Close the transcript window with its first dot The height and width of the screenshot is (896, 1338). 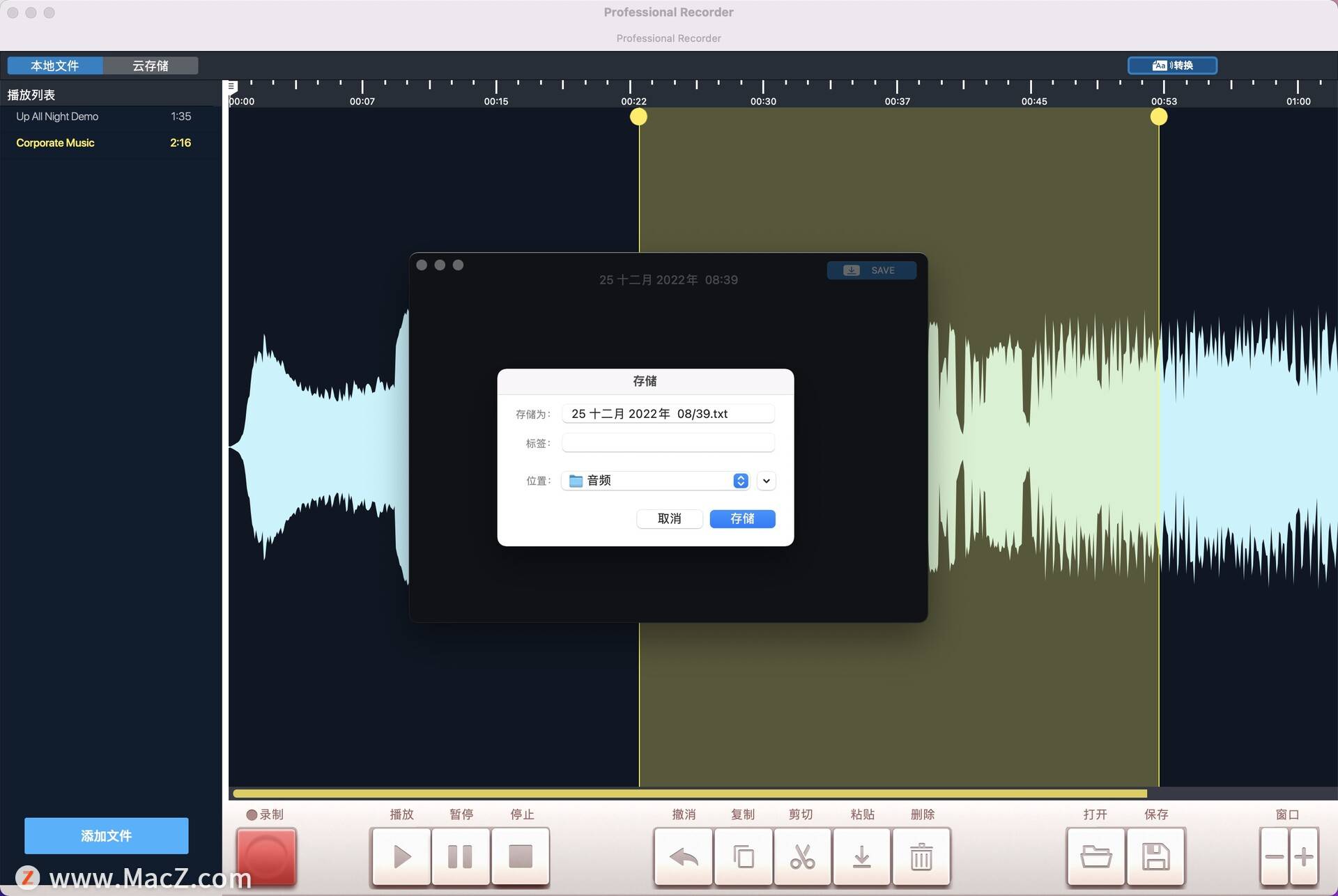(x=422, y=265)
